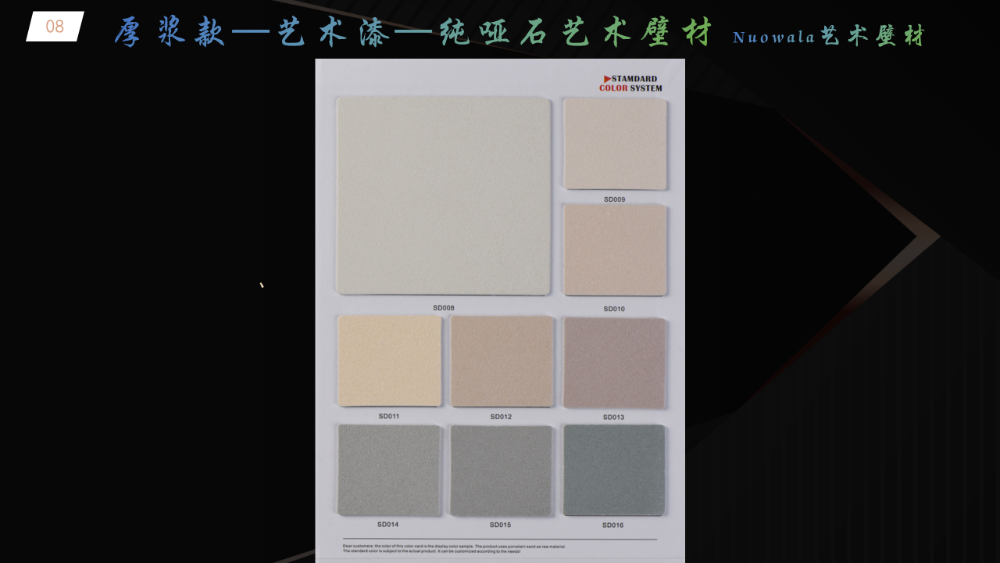Click the Dear customers disclaimer text
Image resolution: width=1000 pixels, height=563 pixels.
click(454, 549)
